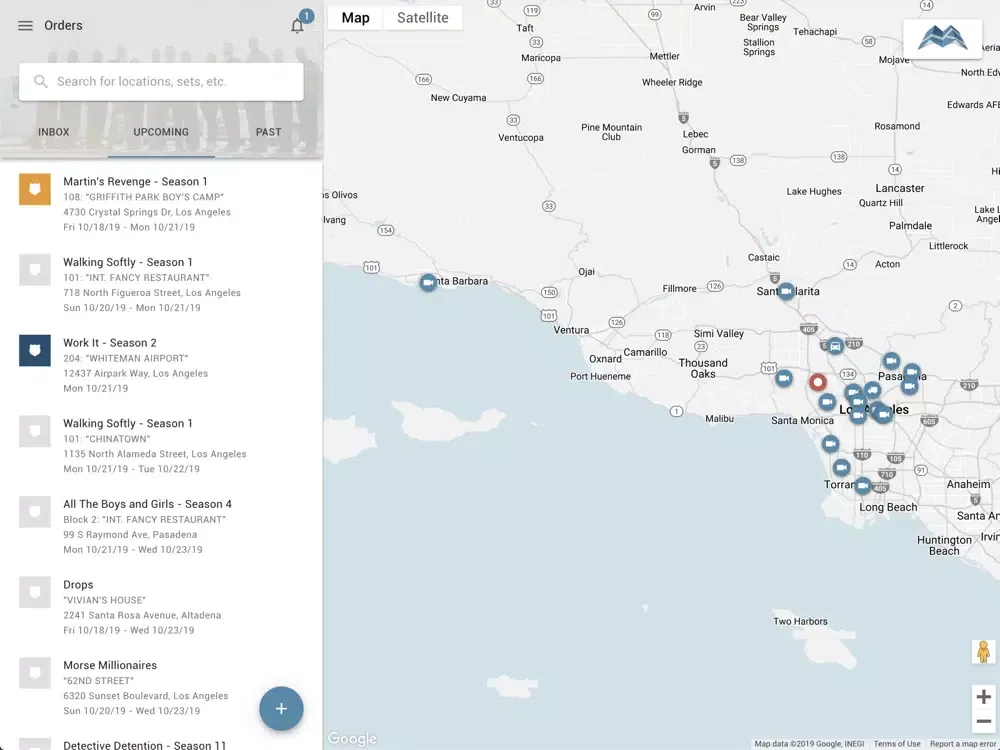Image resolution: width=1000 pixels, height=750 pixels.
Task: Select the 718 North Figueroa Street address
Action: [152, 293]
